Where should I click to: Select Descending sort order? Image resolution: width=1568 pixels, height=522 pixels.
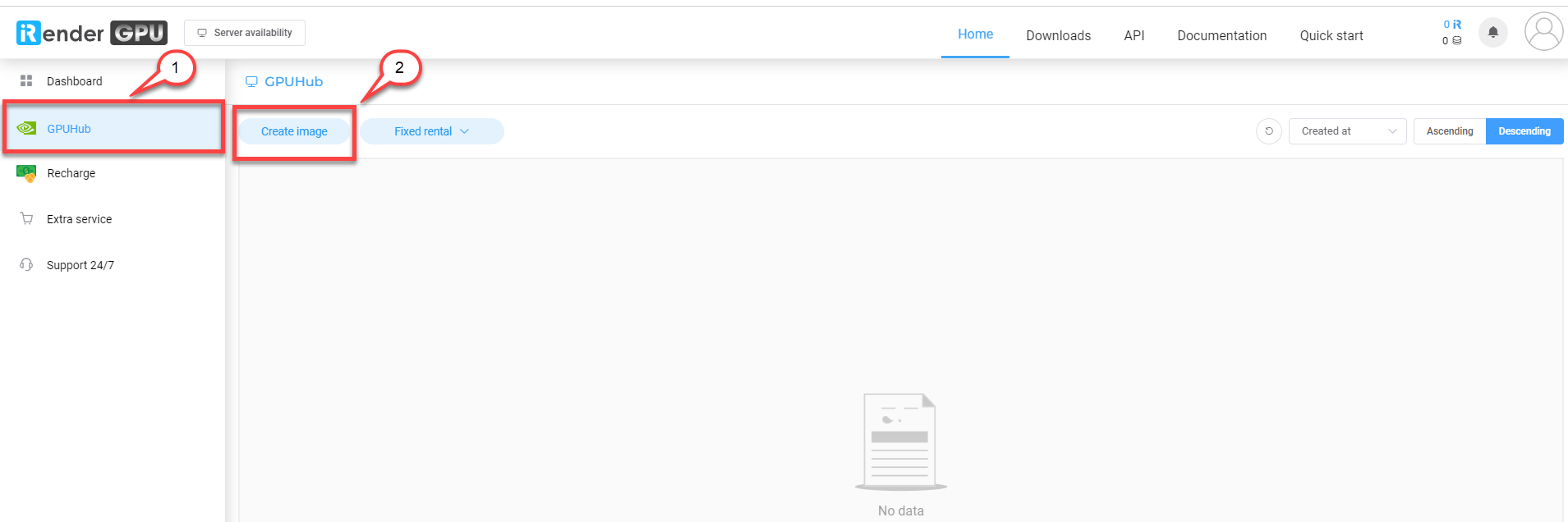[1524, 131]
